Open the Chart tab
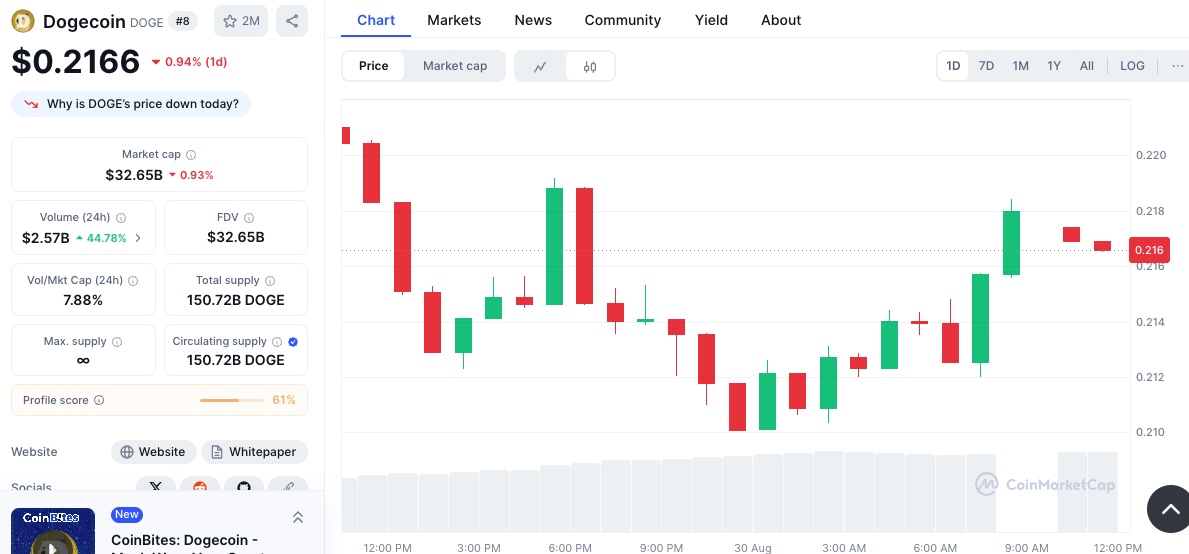The width and height of the screenshot is (1189, 554). [x=376, y=20]
